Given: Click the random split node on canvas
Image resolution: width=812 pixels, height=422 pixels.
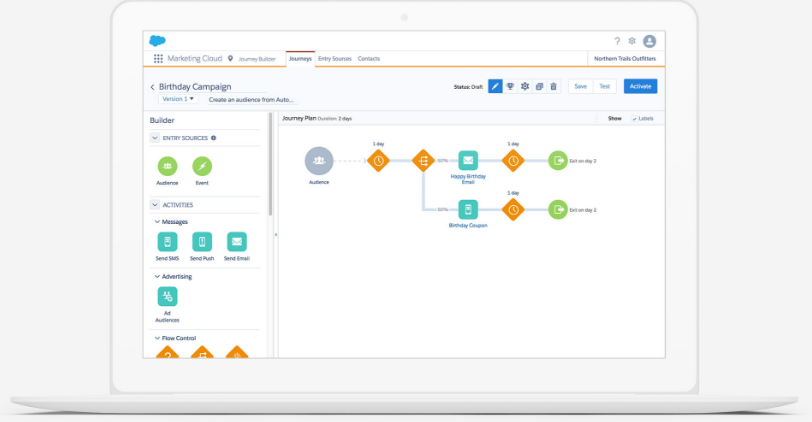Looking at the screenshot, I should point(423,160).
